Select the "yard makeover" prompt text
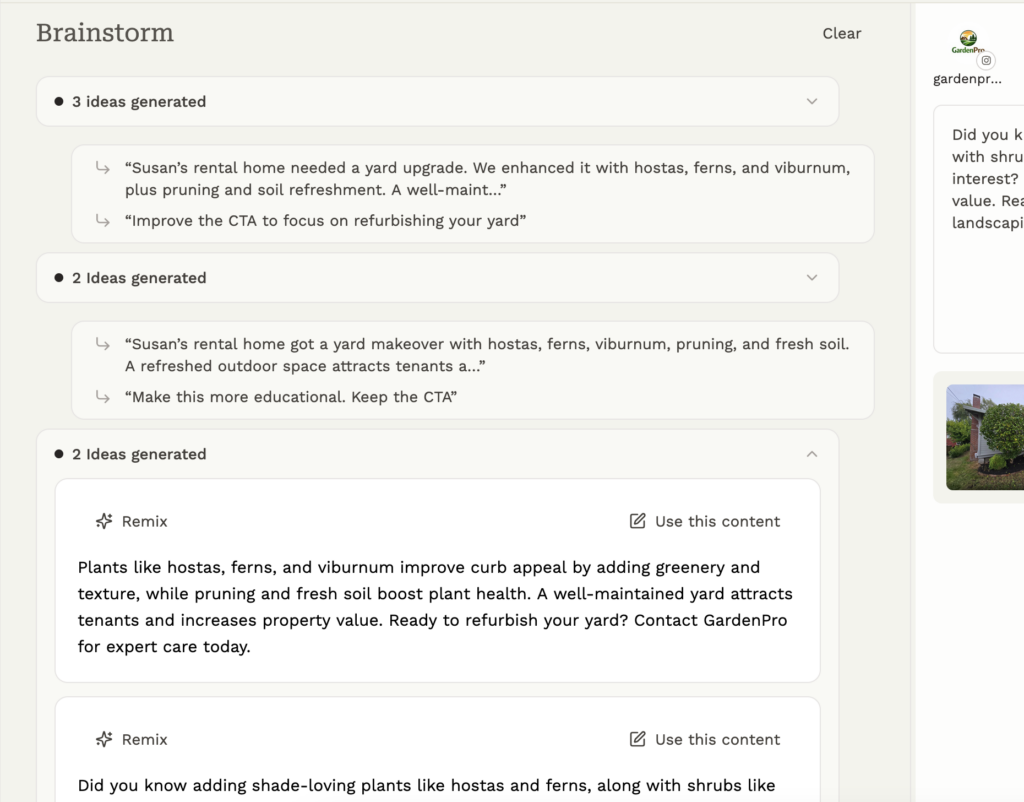The width and height of the screenshot is (1024, 802). pyautogui.click(x=486, y=355)
